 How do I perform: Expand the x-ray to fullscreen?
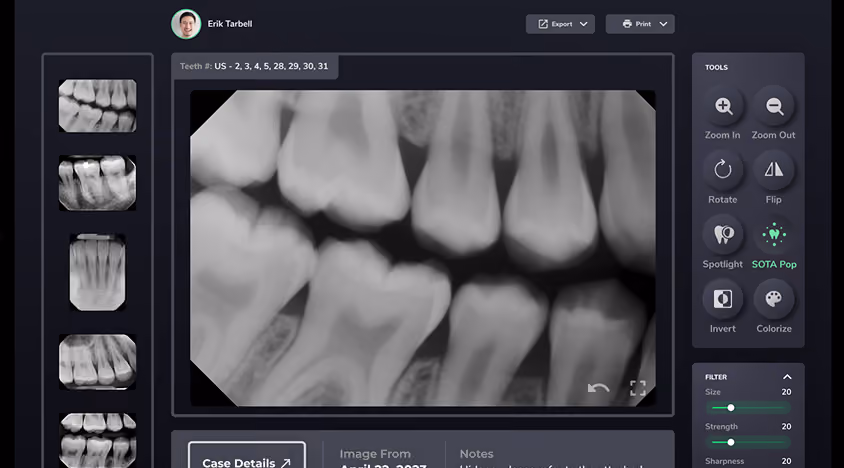[x=638, y=388]
